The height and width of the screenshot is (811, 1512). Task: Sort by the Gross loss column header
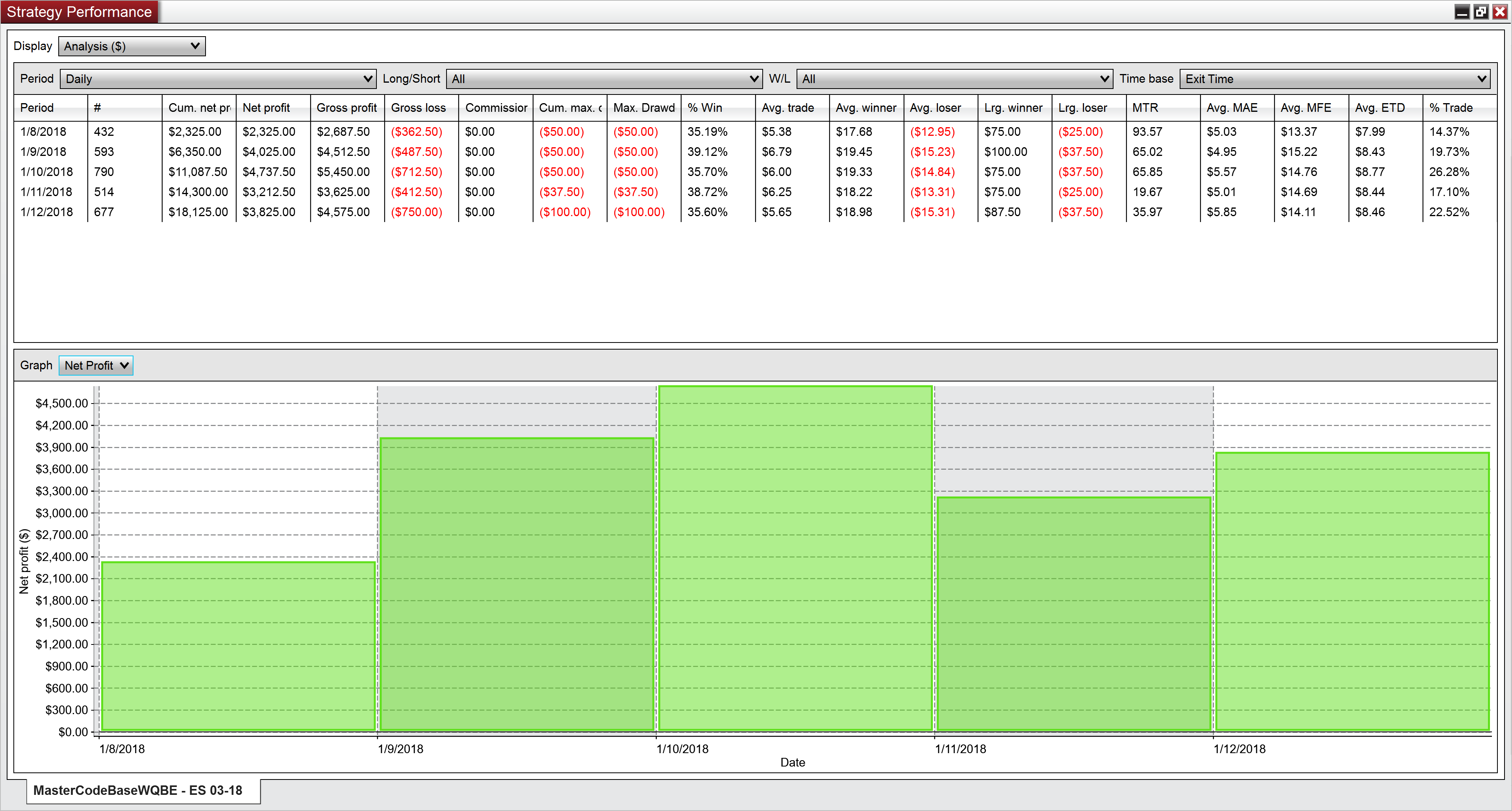pos(421,108)
